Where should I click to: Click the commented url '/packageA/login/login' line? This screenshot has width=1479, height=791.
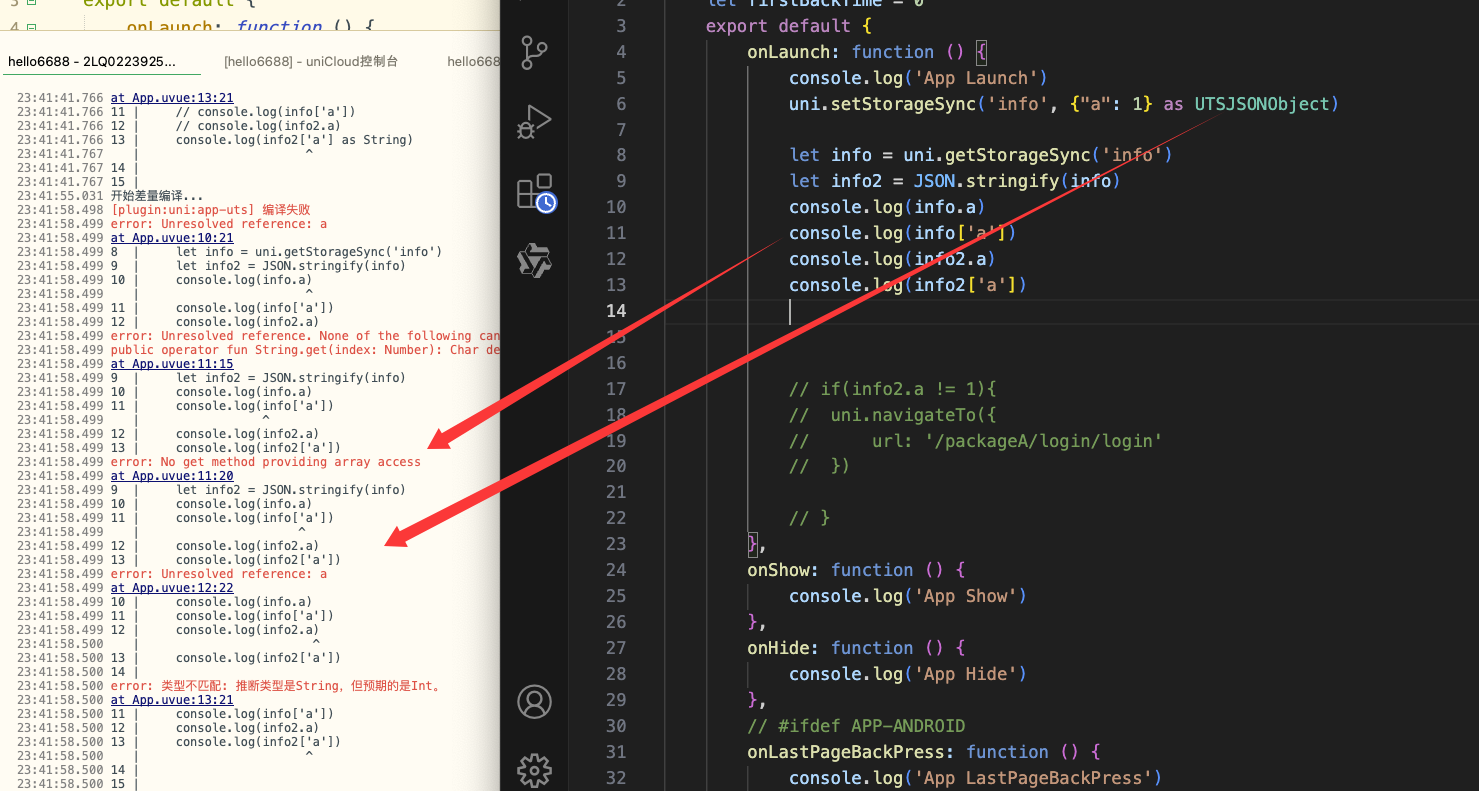(x=975, y=441)
